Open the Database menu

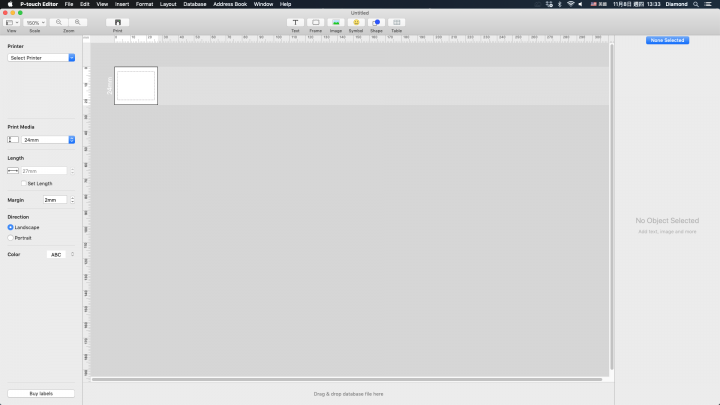pyautogui.click(x=195, y=4)
